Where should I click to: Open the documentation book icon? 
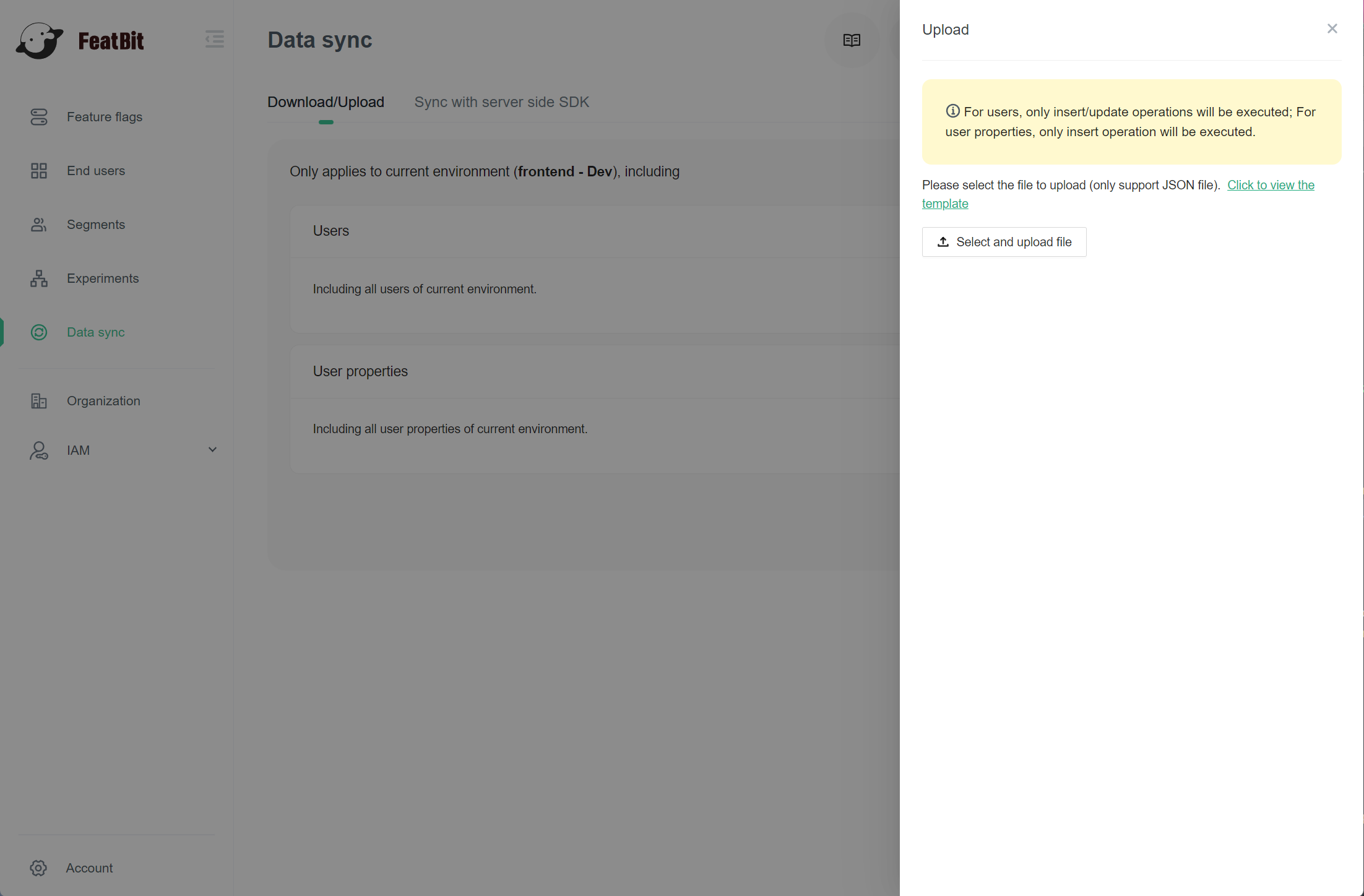[x=852, y=40]
